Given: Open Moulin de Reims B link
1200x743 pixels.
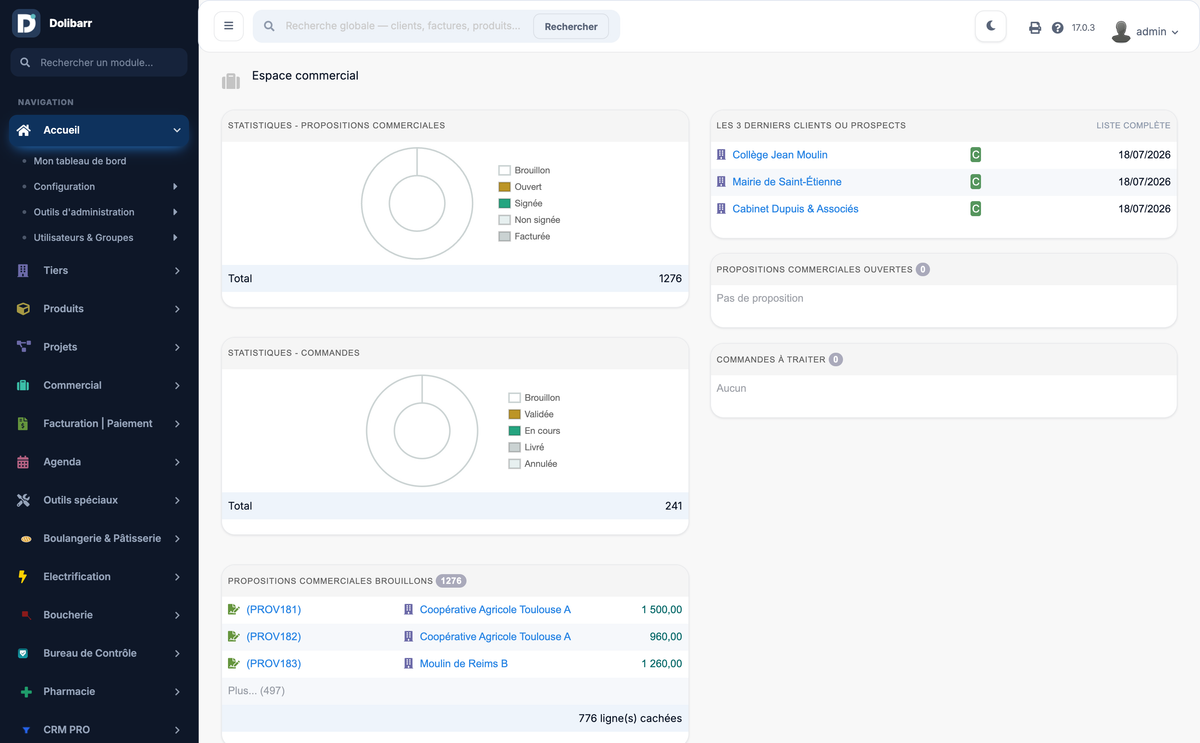Looking at the screenshot, I should pos(463,664).
